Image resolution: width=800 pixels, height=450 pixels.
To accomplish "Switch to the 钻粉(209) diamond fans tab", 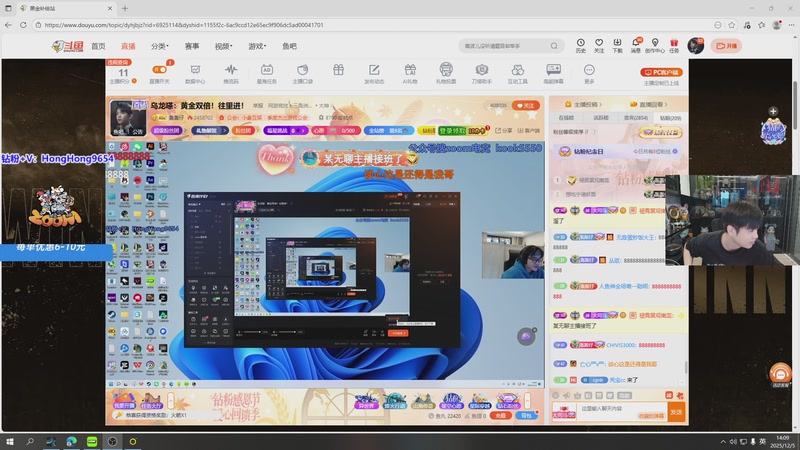I will (x=670, y=118).
